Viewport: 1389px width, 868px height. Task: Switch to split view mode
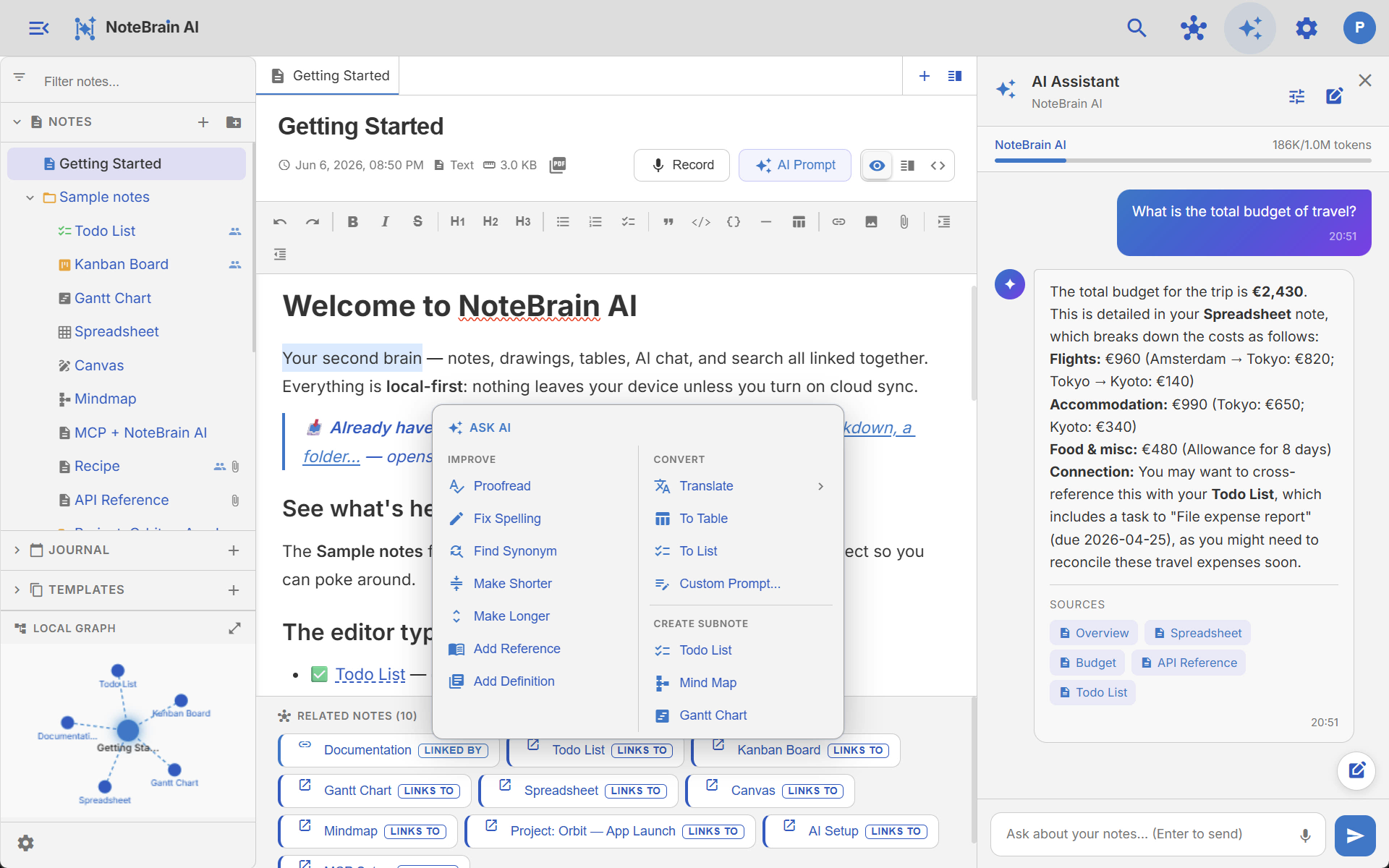coord(907,166)
